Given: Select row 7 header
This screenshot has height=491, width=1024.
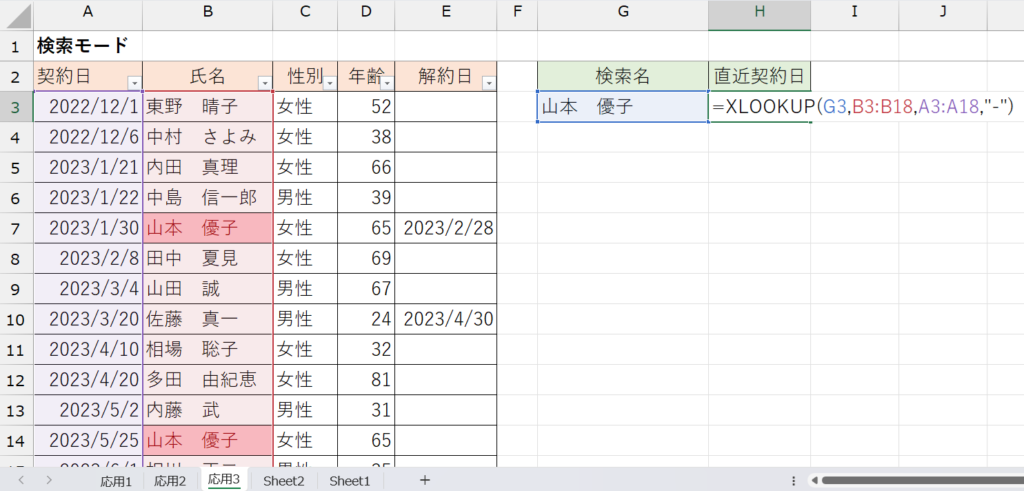Looking at the screenshot, I should 16,228.
